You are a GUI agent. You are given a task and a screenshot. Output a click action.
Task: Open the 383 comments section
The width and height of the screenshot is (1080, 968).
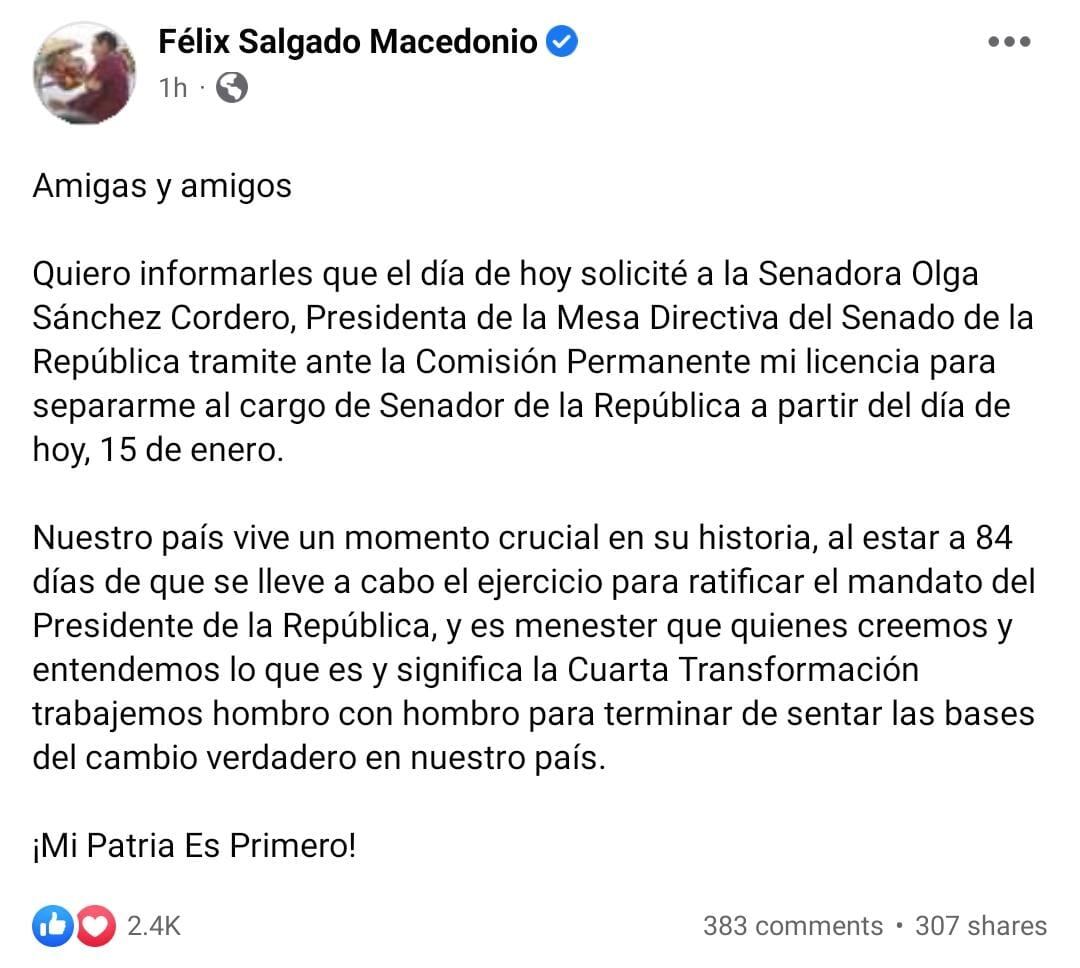point(793,926)
